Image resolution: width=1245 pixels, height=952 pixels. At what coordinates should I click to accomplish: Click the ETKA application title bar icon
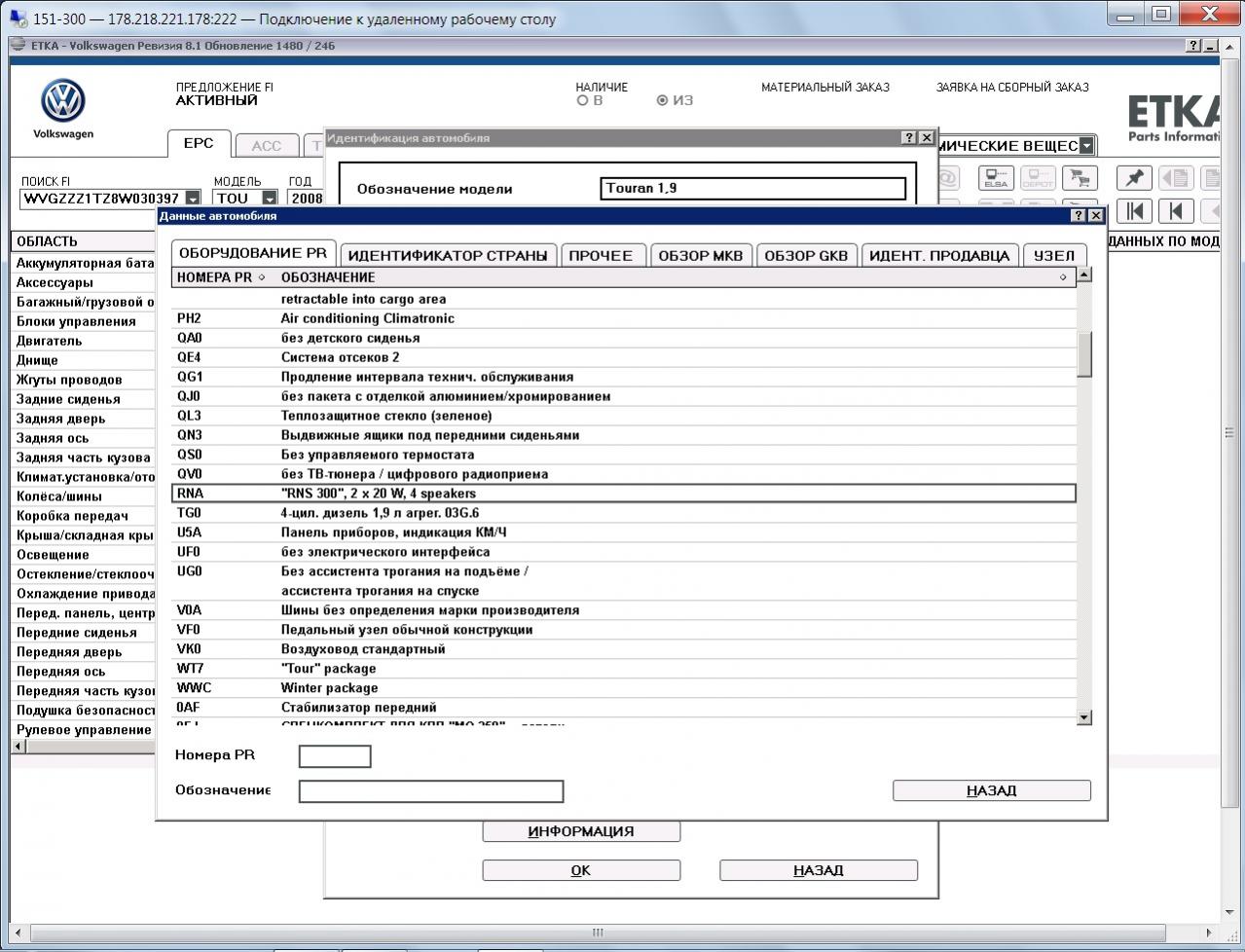pos(18,46)
